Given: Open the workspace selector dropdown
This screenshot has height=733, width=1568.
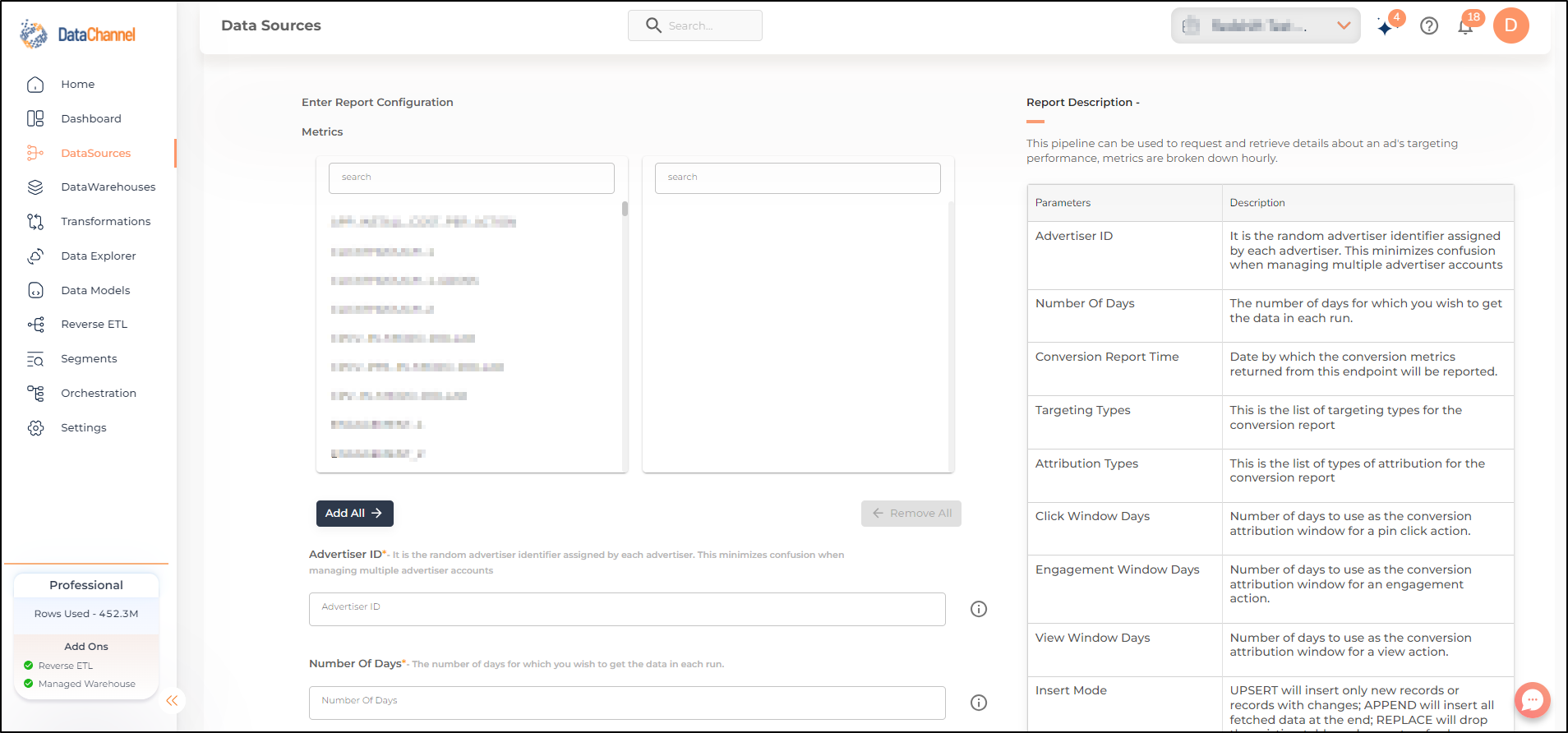Looking at the screenshot, I should pyautogui.click(x=1266, y=25).
